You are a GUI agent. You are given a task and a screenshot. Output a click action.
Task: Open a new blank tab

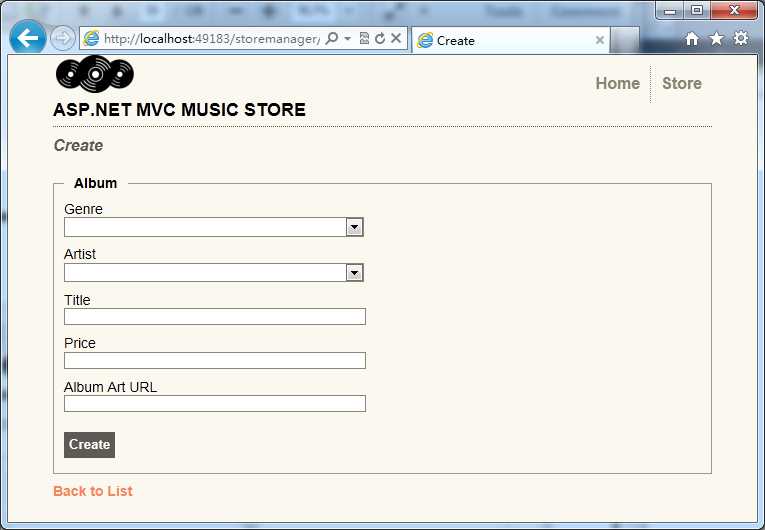tap(624, 40)
